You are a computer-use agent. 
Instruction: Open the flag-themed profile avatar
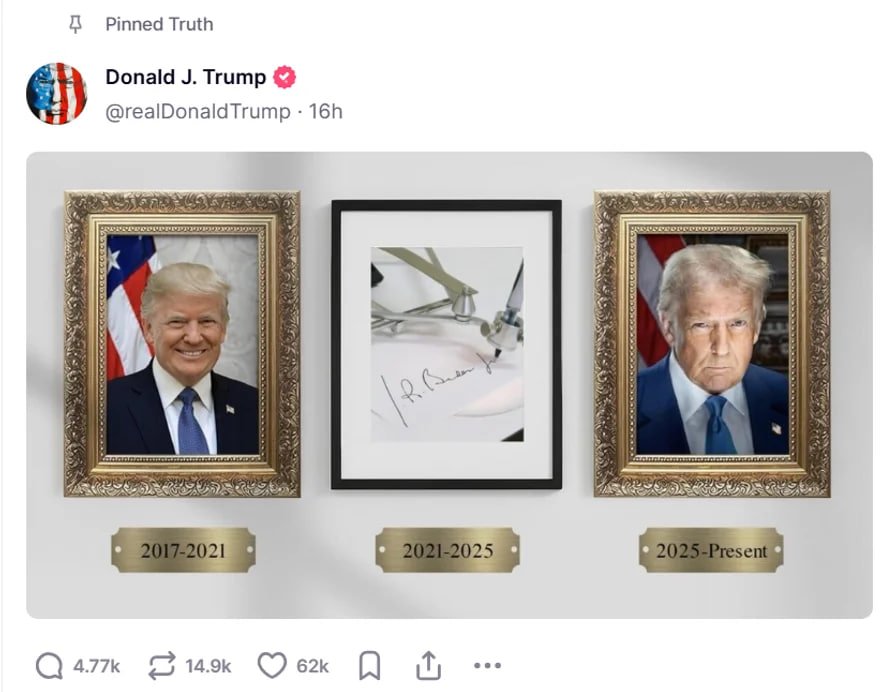pos(57,94)
